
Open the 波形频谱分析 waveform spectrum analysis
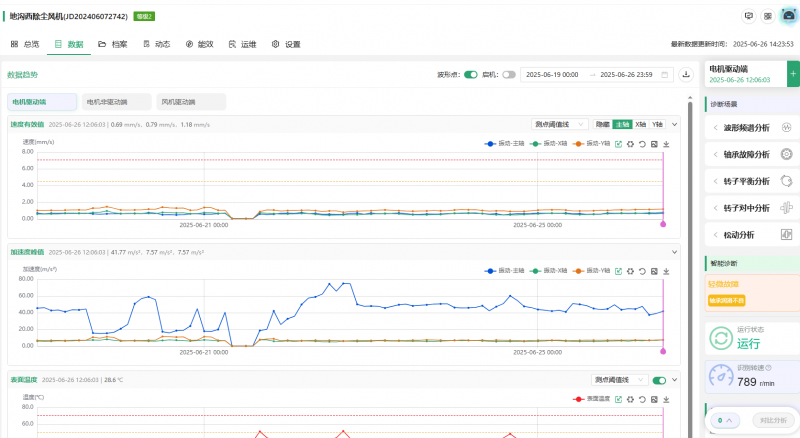[x=745, y=128]
